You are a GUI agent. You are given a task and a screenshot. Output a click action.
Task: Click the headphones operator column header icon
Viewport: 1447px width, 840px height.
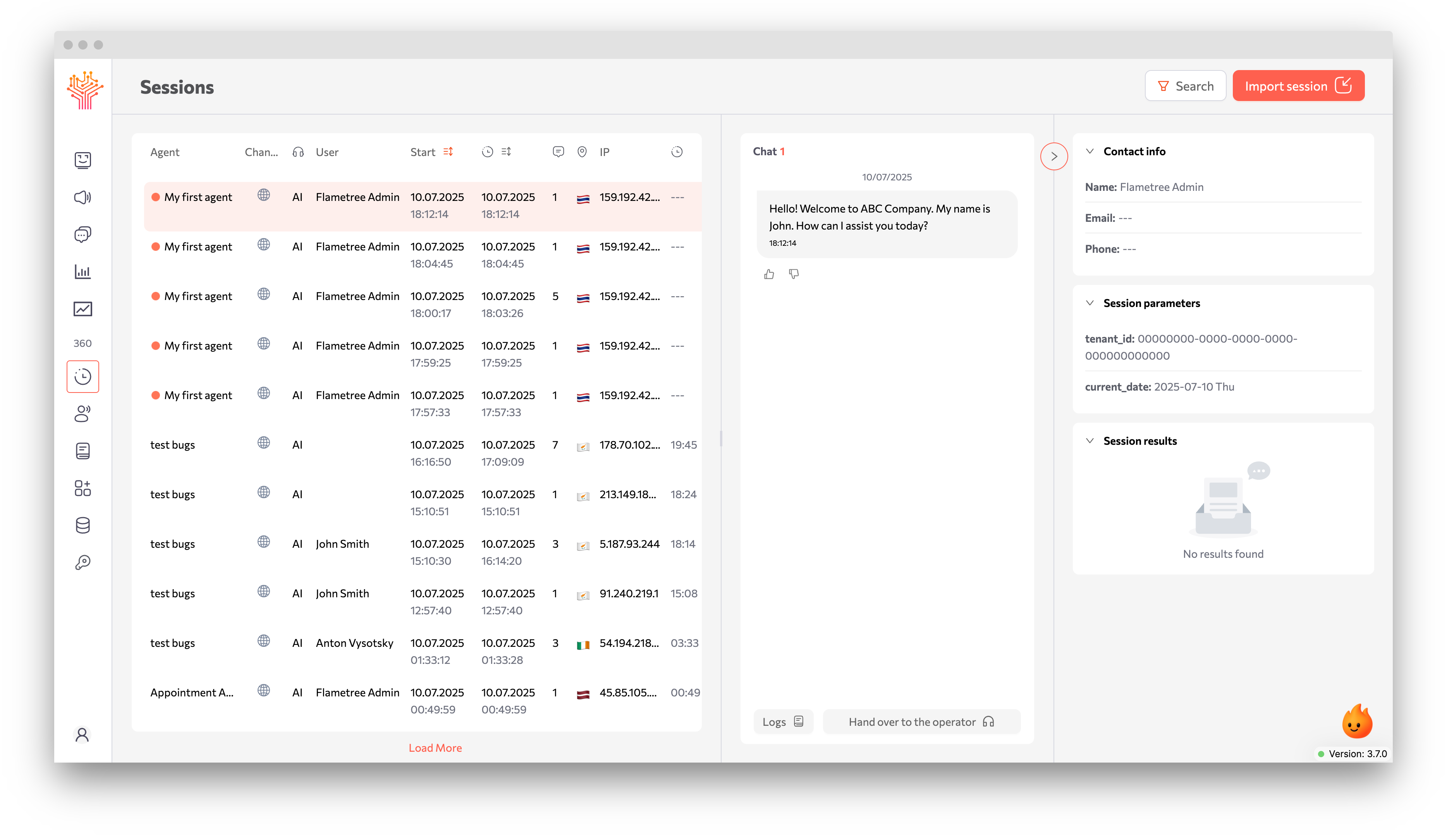298,152
